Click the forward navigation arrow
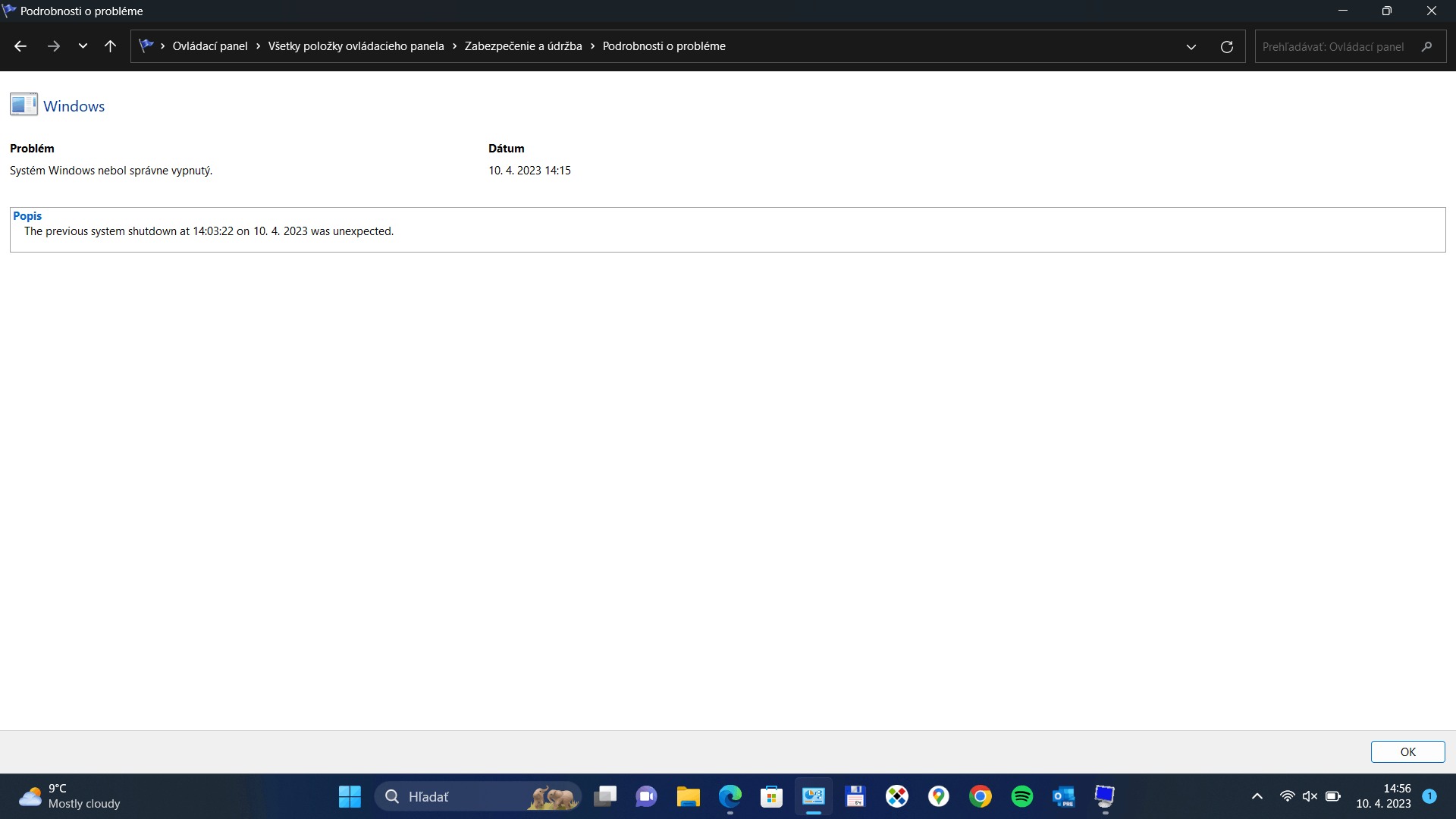The width and height of the screenshot is (1456, 819). click(x=53, y=46)
